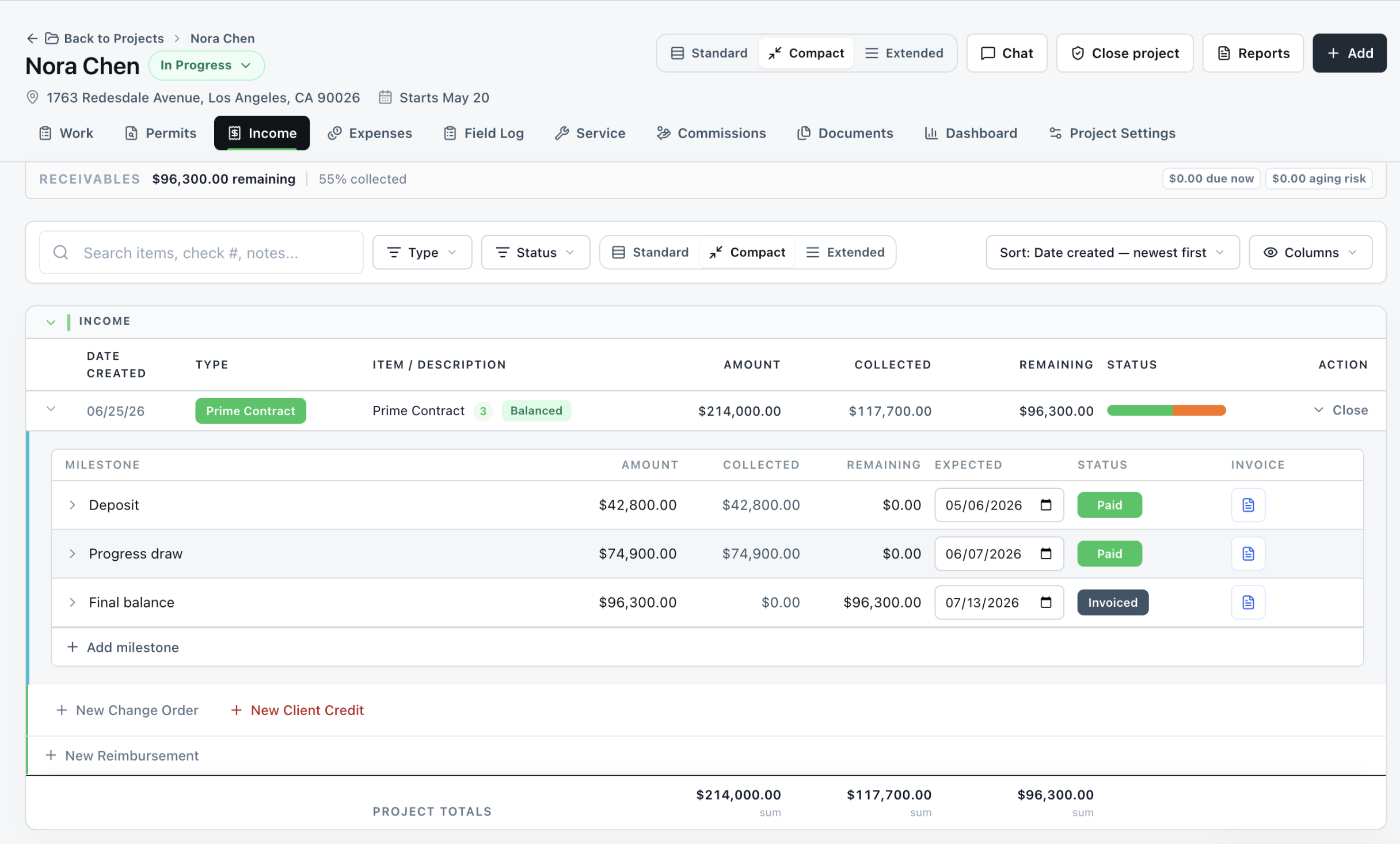
Task: Open the Sort: Date created dropdown
Action: point(1112,252)
